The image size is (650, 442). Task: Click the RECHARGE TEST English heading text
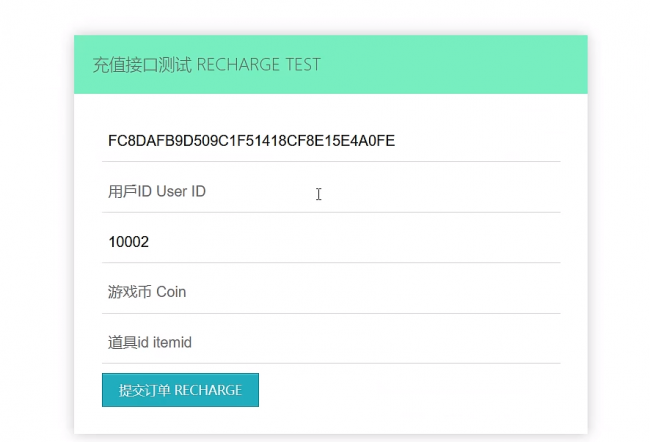click(x=259, y=65)
